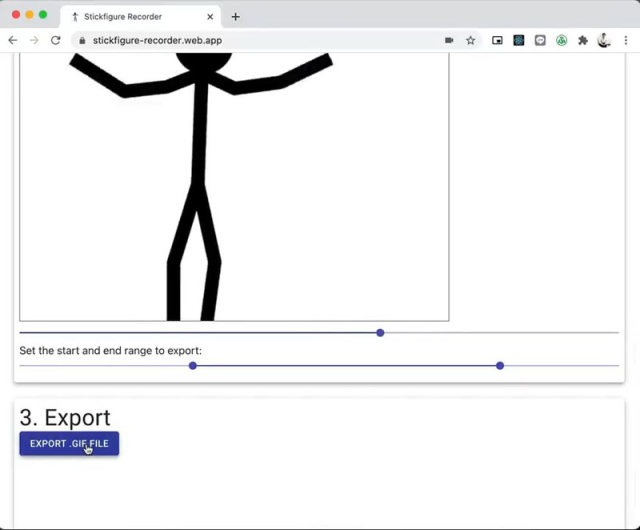The height and width of the screenshot is (530, 640).
Task: Open the React DevTools extension icon
Action: pyautogui.click(x=519, y=40)
